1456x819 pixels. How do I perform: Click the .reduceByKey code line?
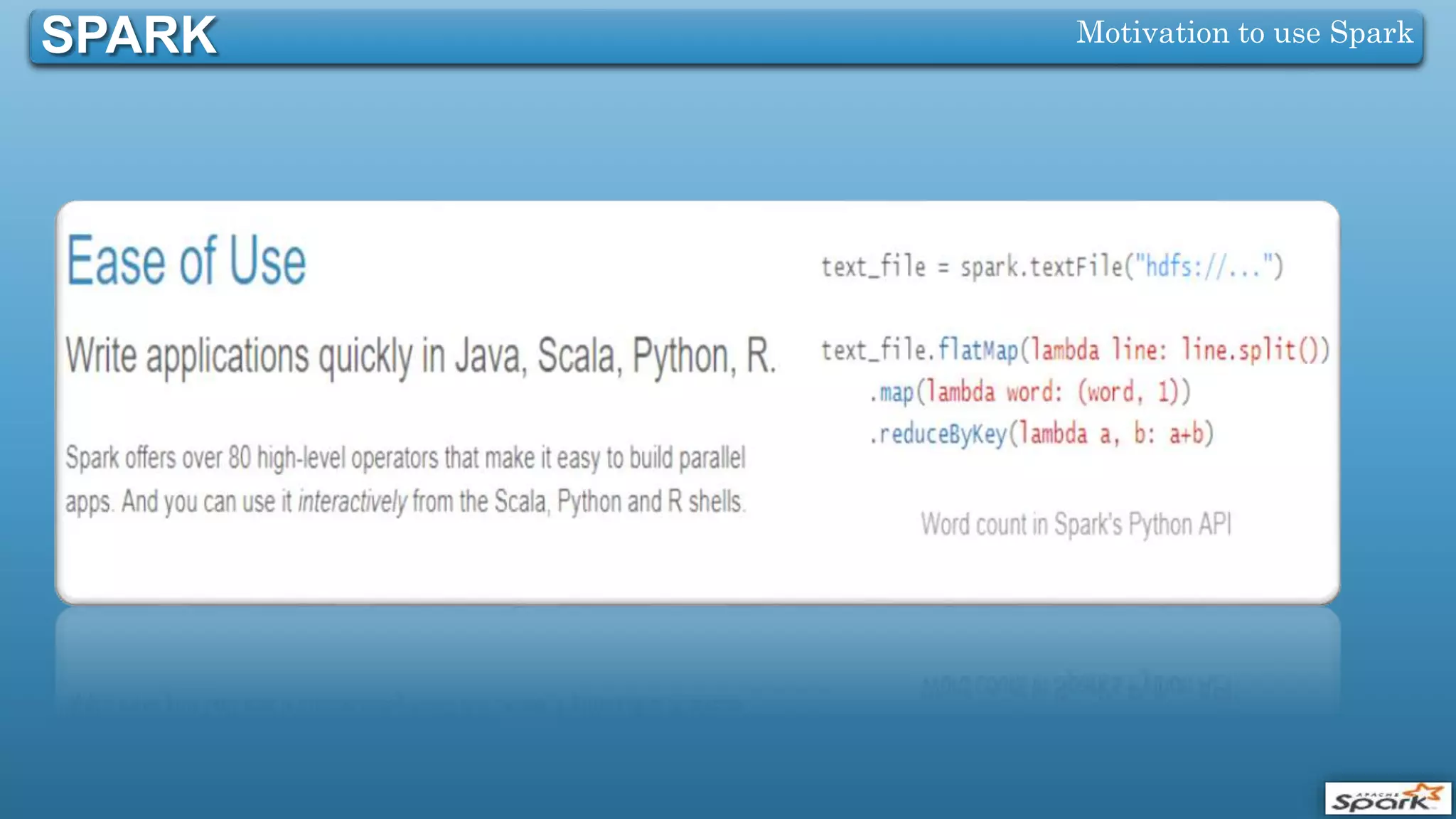[x=1041, y=434]
